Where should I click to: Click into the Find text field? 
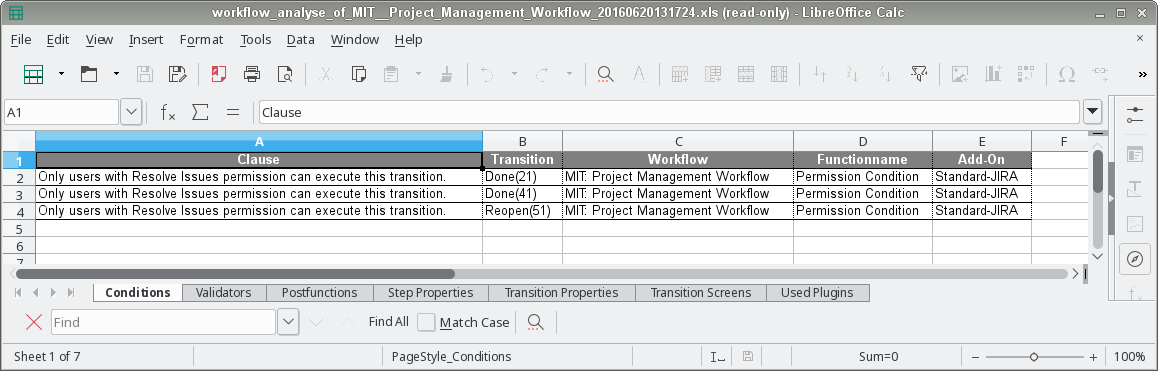click(x=163, y=322)
